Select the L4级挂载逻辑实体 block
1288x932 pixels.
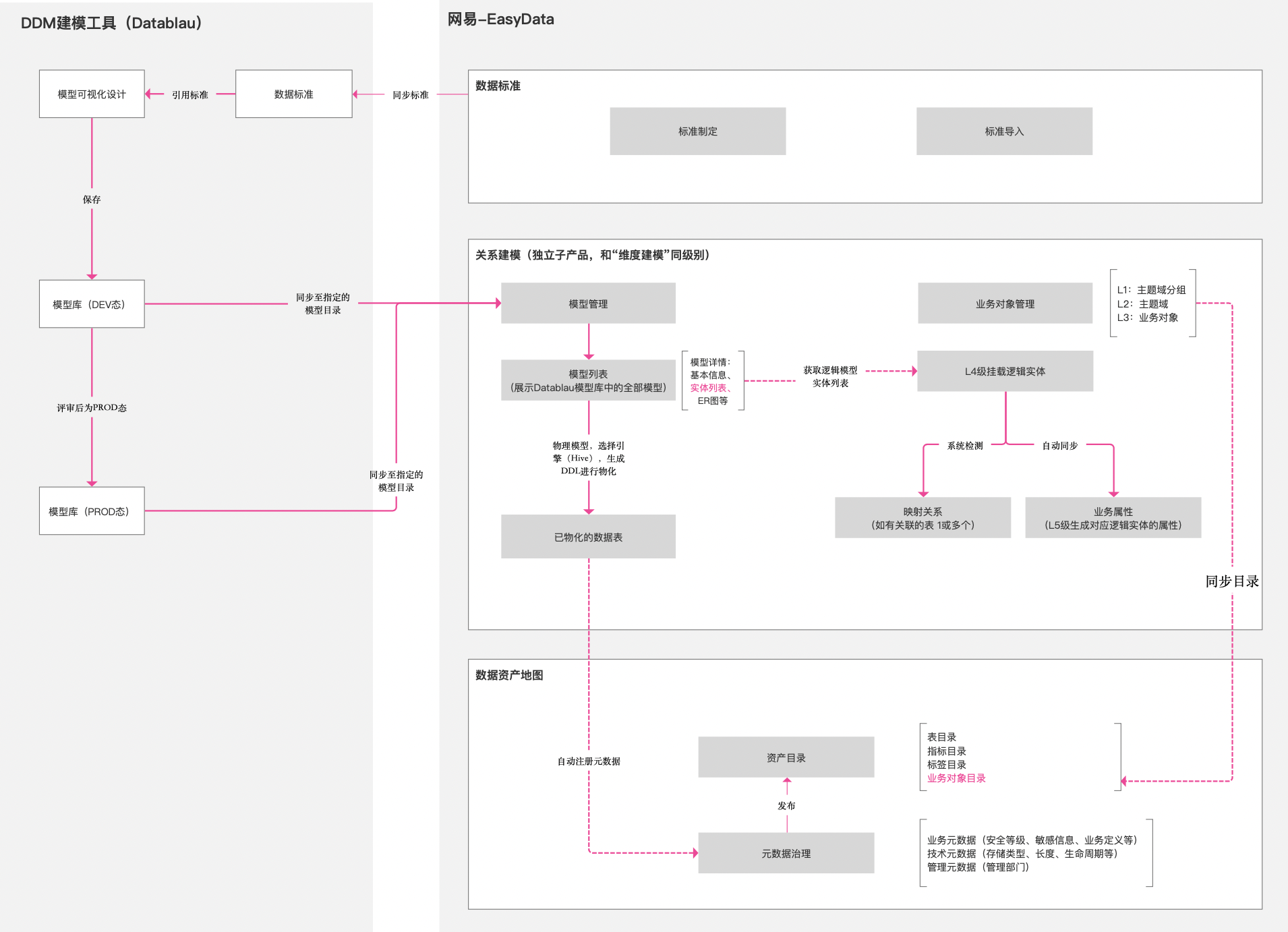[1005, 371]
